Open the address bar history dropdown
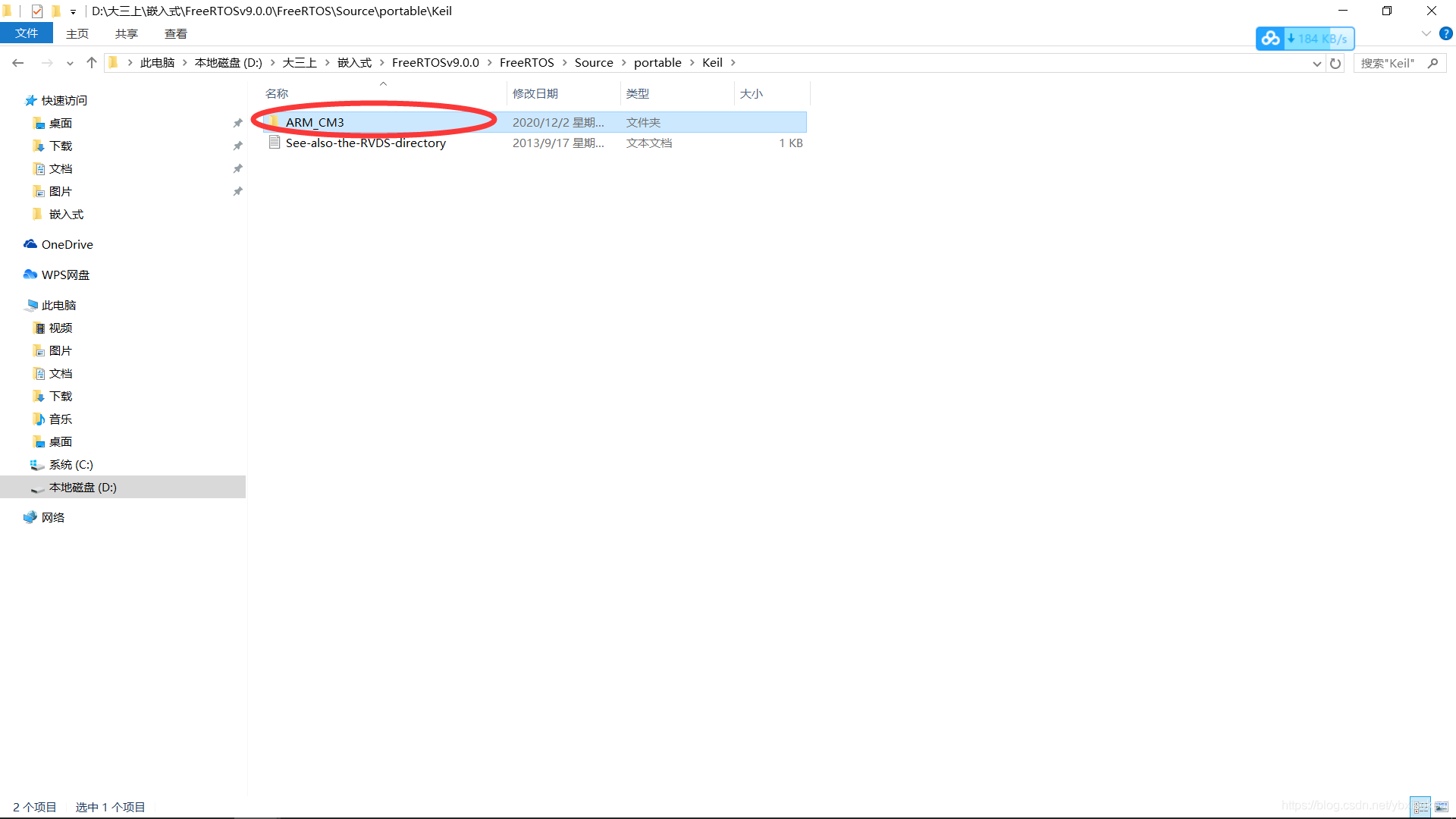 [x=1316, y=63]
